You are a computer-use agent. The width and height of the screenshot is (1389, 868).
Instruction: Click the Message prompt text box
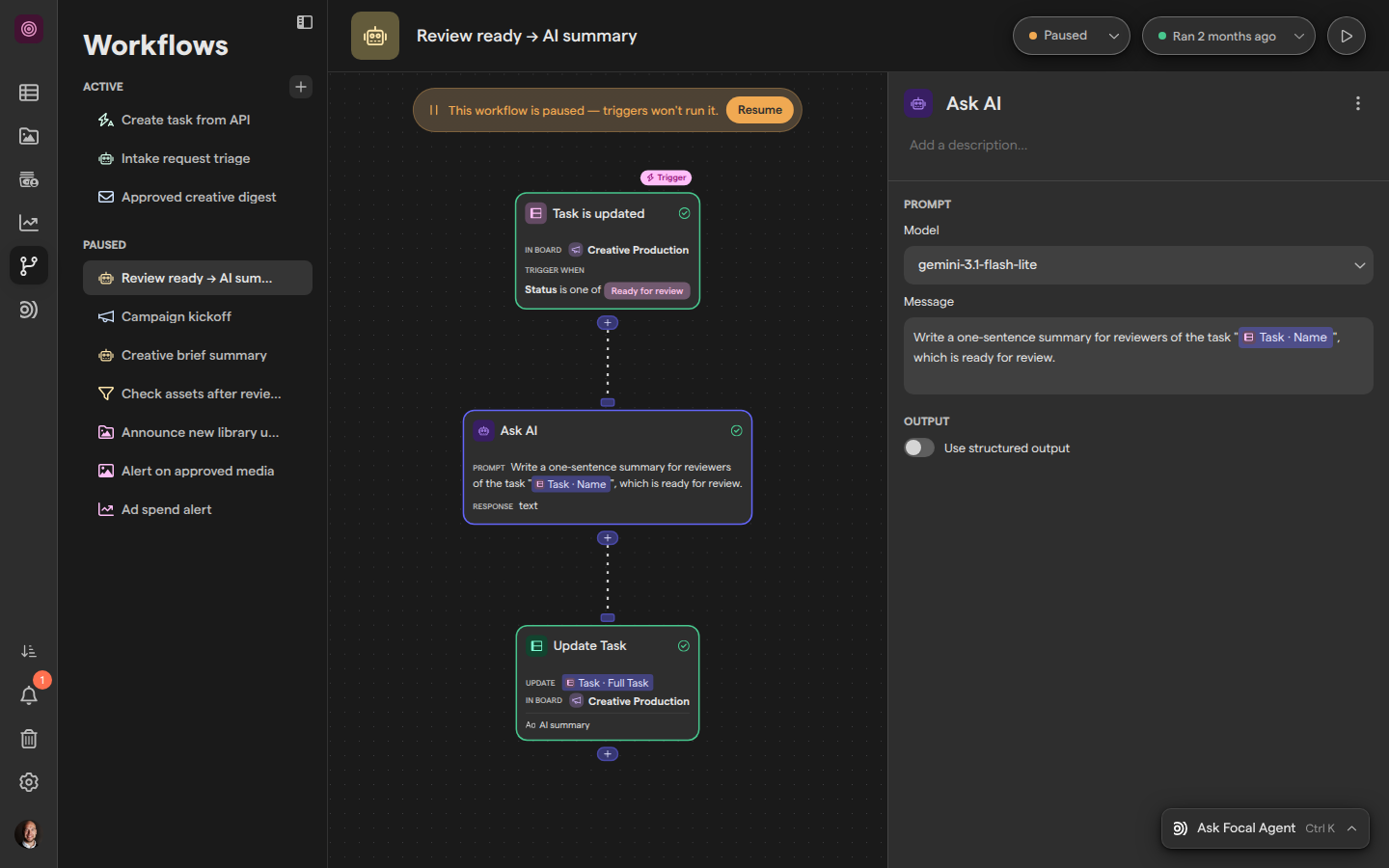point(1138,356)
